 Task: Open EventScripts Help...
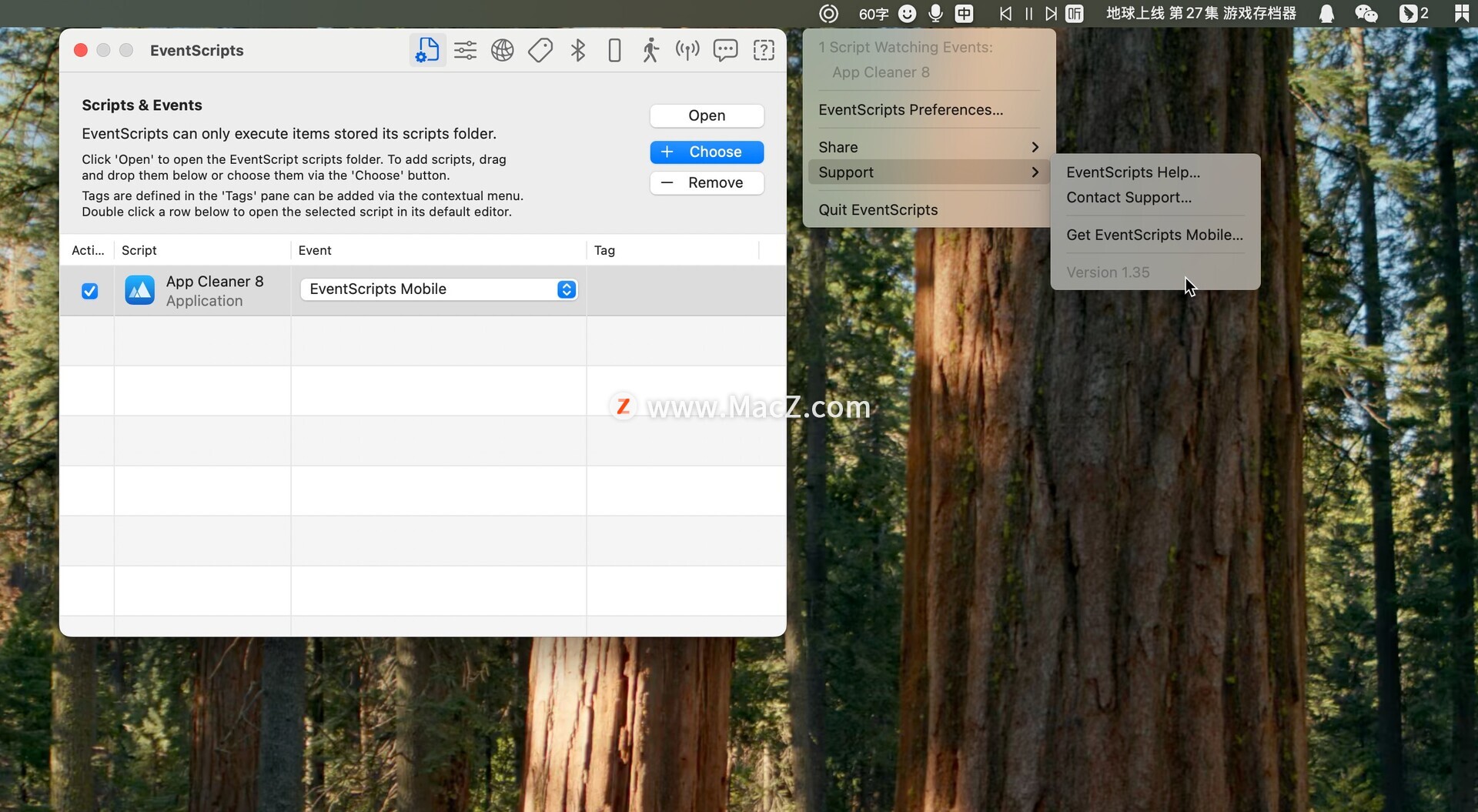1155,172
